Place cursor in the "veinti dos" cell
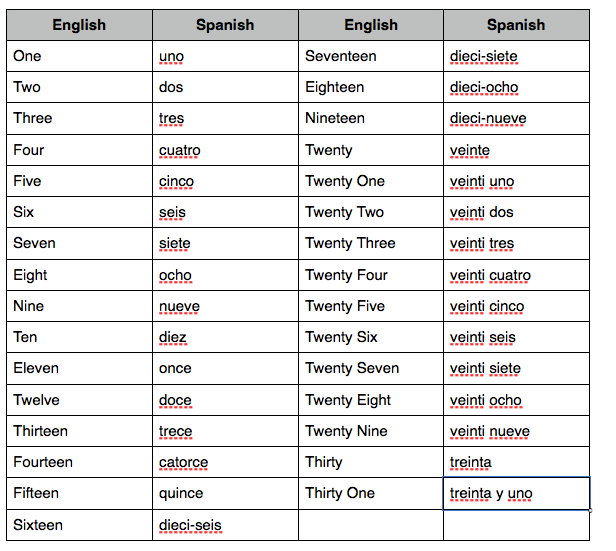 point(482,212)
